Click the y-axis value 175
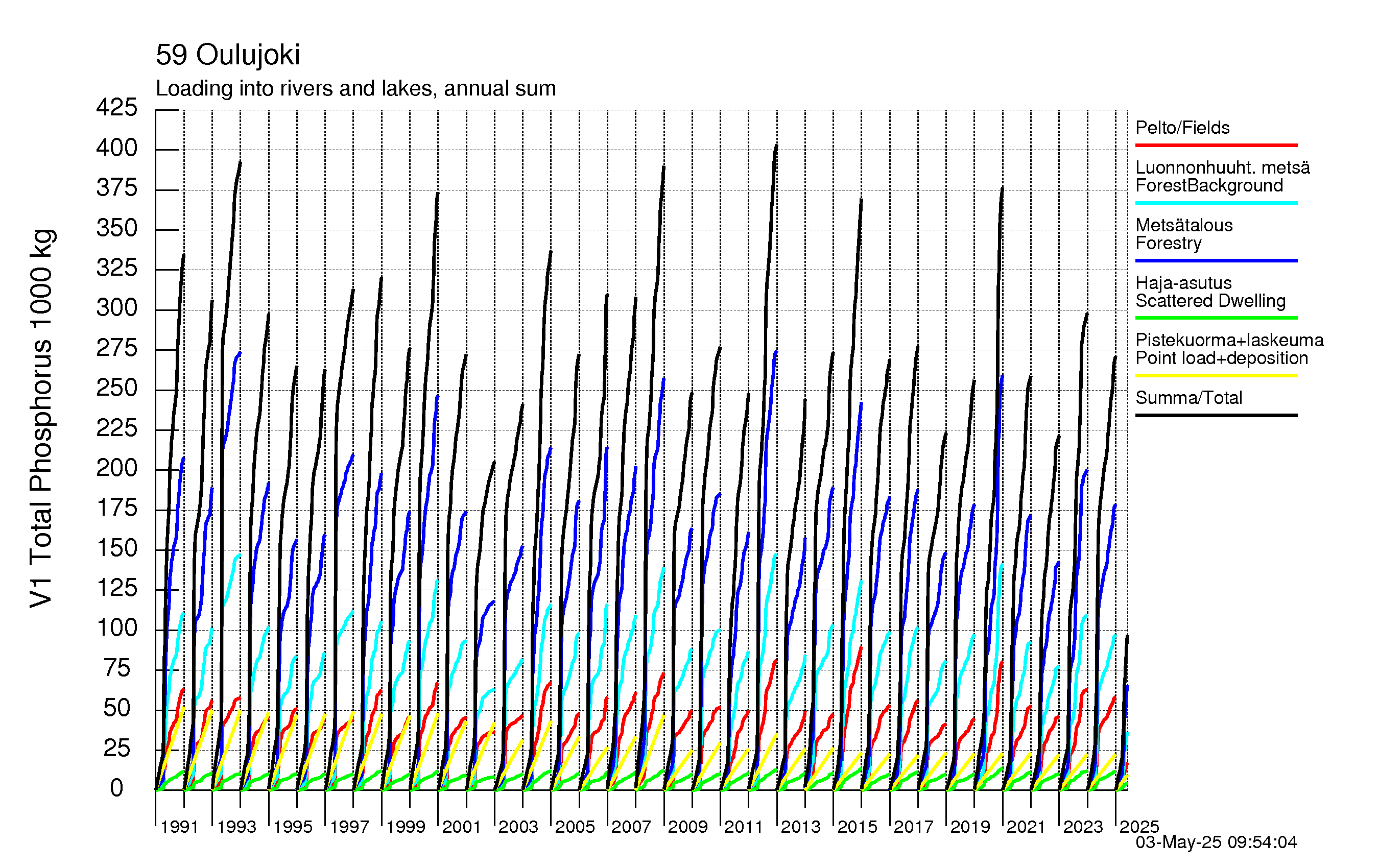The image size is (1379, 868). (117, 508)
